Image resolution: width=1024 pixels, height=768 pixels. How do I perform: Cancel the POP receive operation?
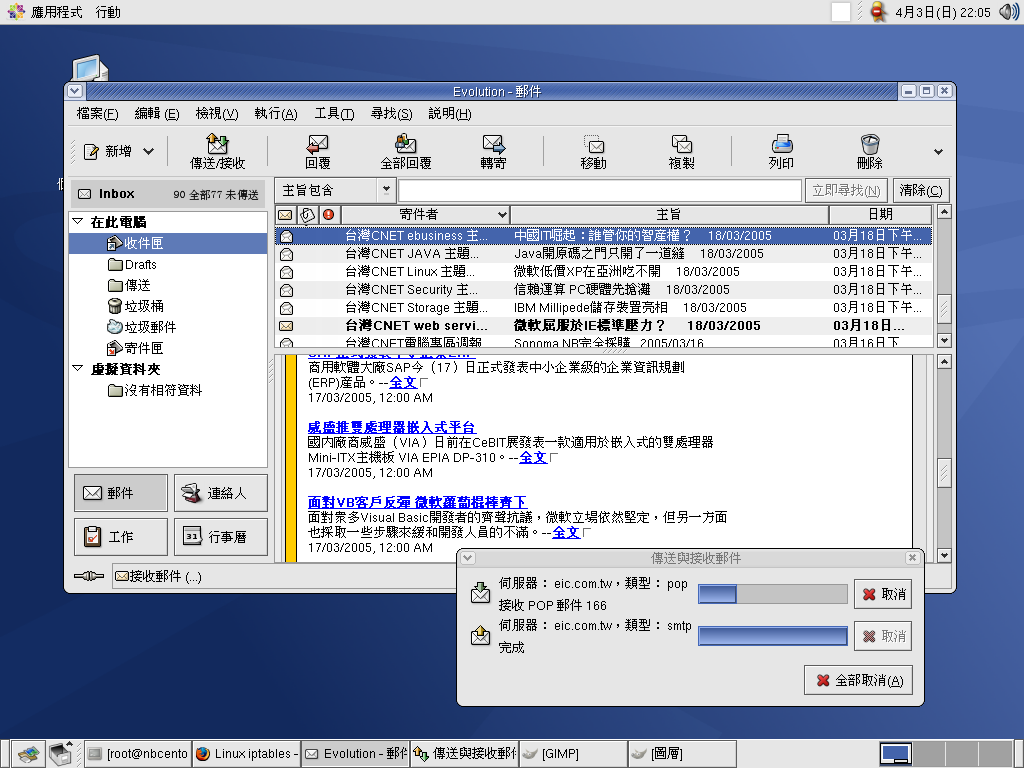884,594
